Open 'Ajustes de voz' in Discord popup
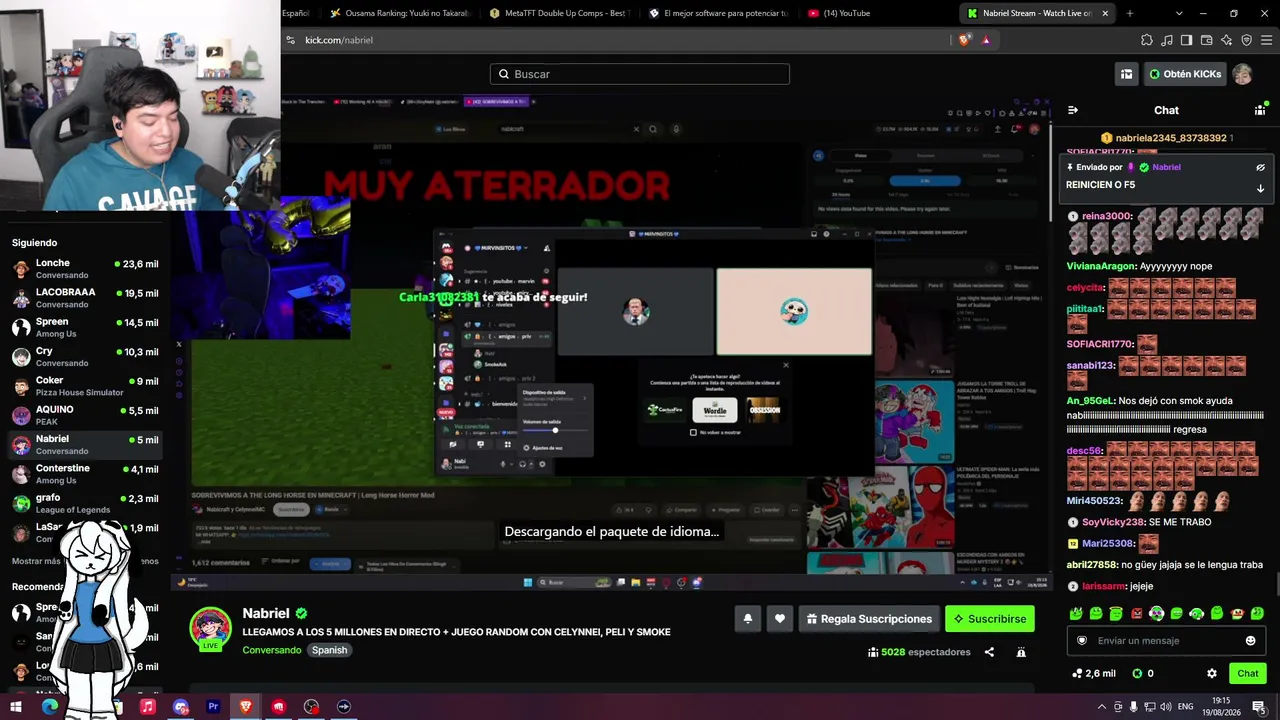This screenshot has width=1280, height=720. pyautogui.click(x=544, y=448)
